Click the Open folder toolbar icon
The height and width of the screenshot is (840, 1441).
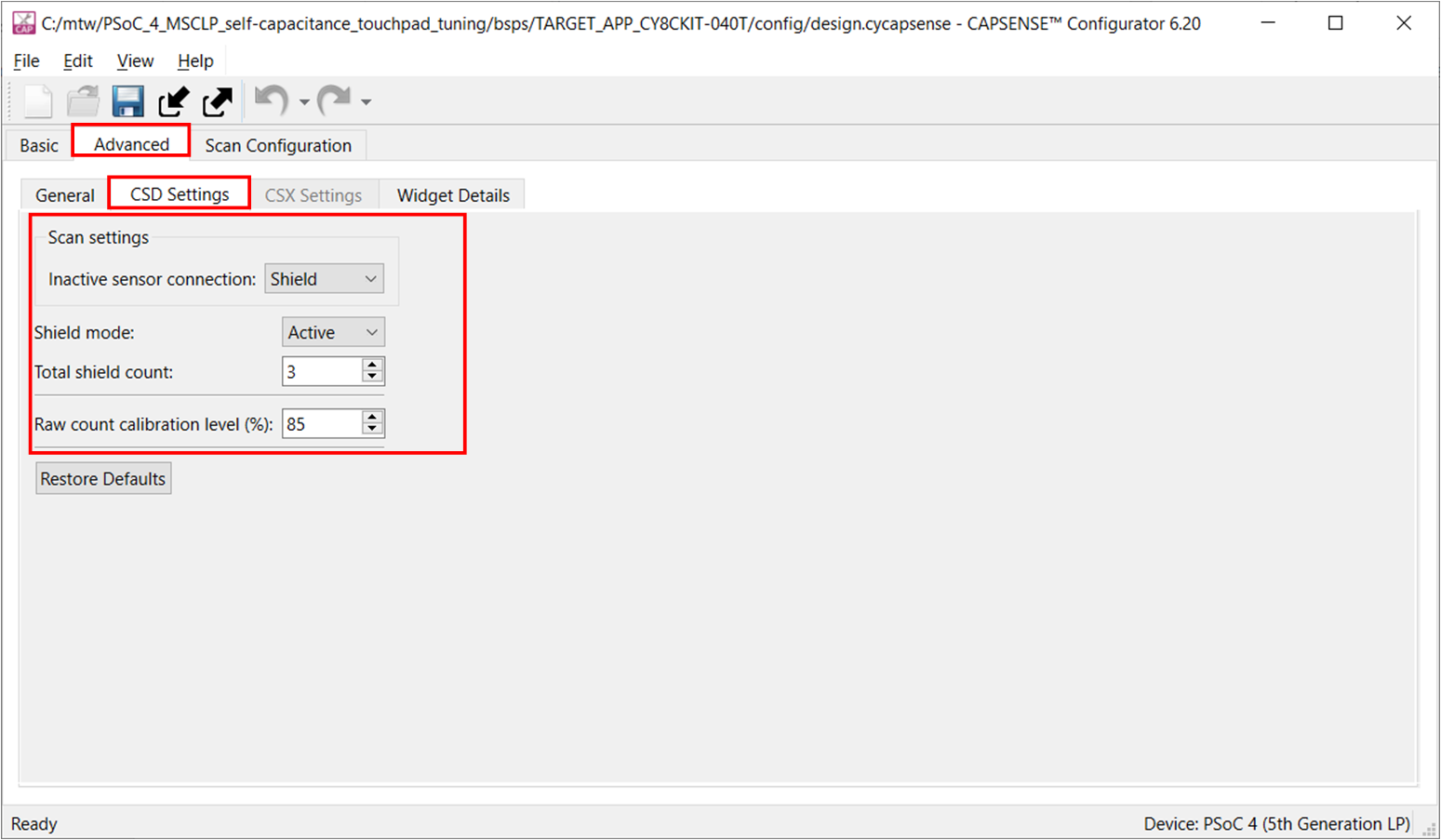click(83, 100)
